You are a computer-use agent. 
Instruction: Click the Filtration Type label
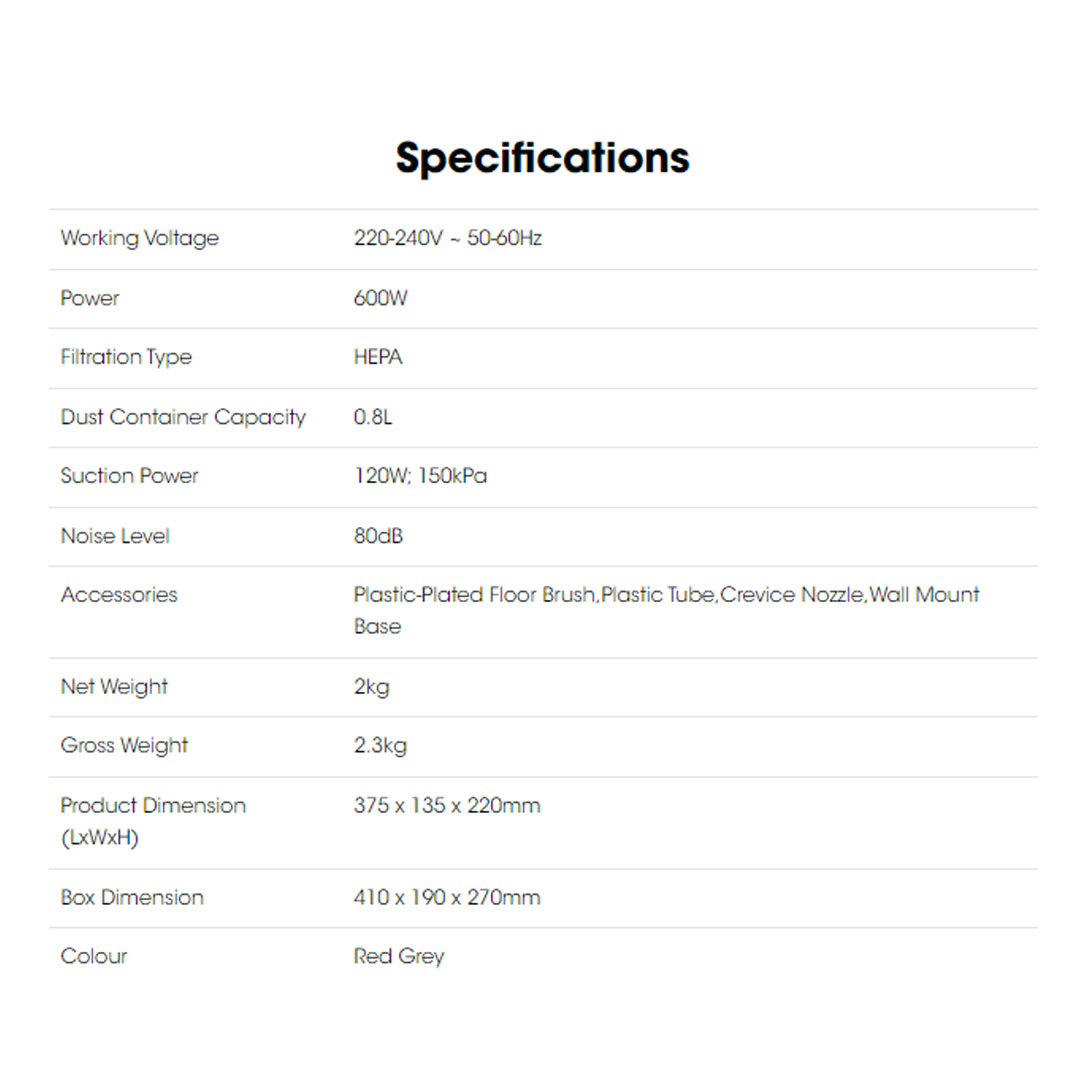pyautogui.click(x=126, y=357)
